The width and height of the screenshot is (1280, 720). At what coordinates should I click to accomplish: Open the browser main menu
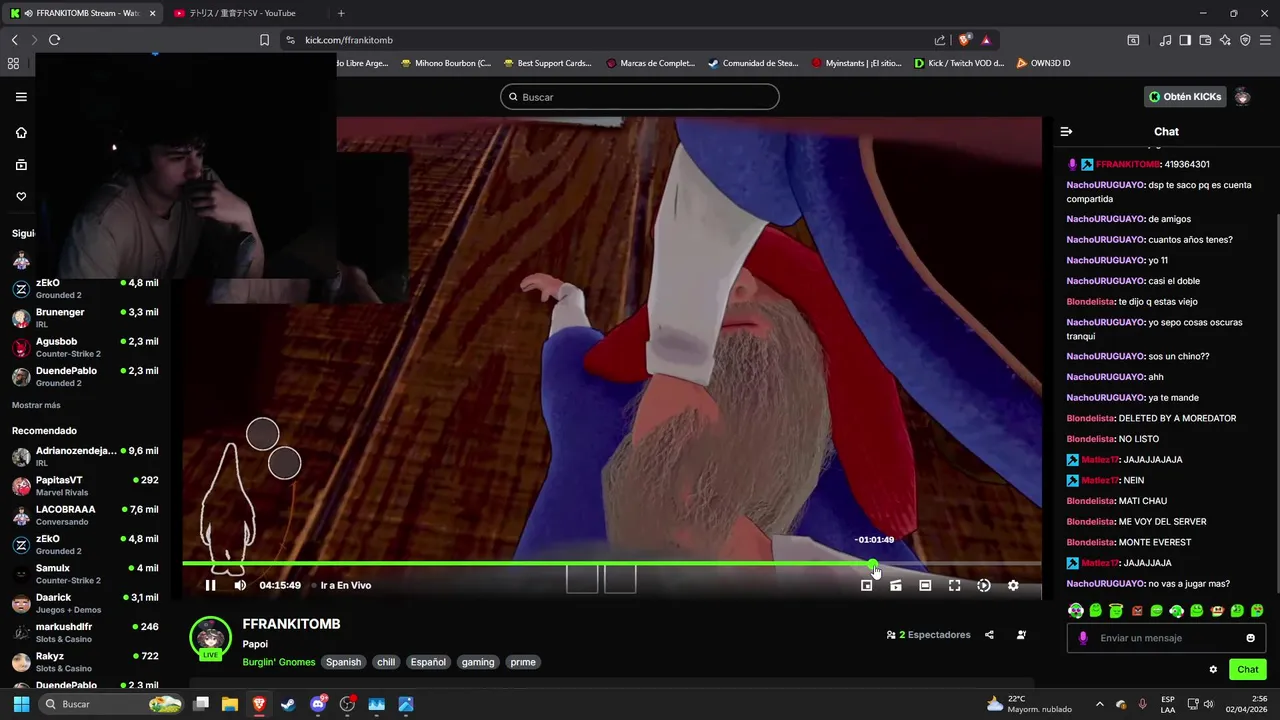1265,40
